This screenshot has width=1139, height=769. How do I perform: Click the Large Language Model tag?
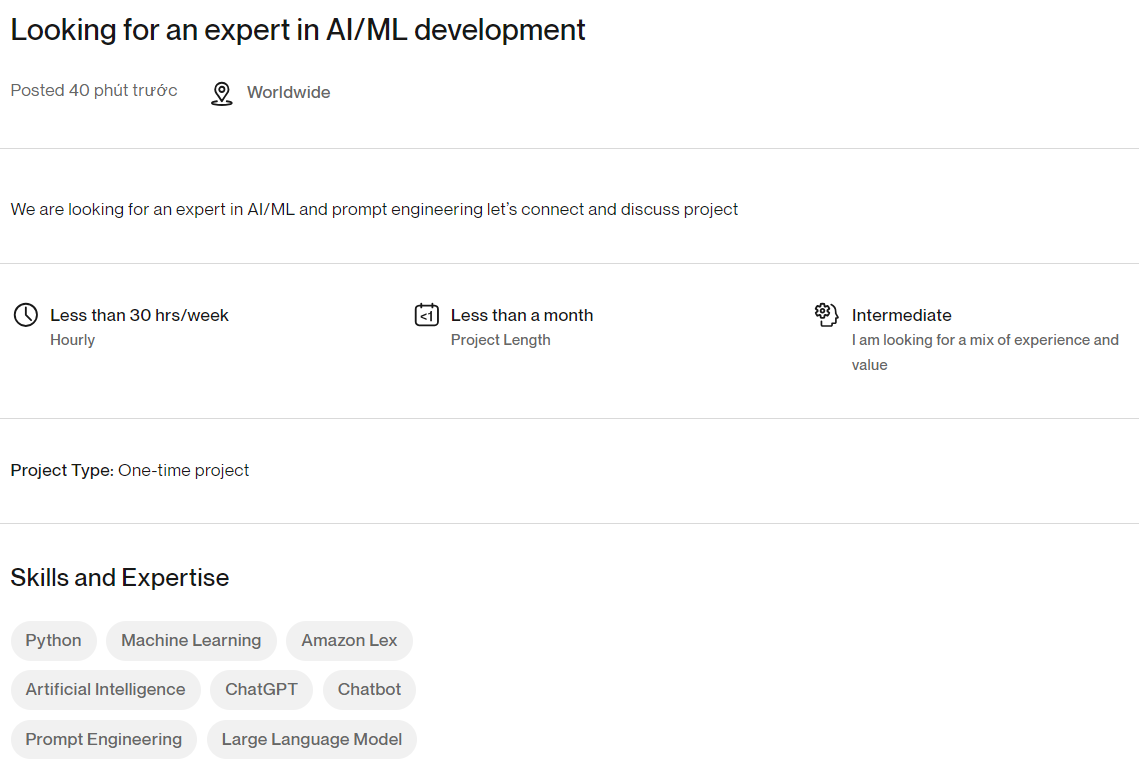click(312, 740)
